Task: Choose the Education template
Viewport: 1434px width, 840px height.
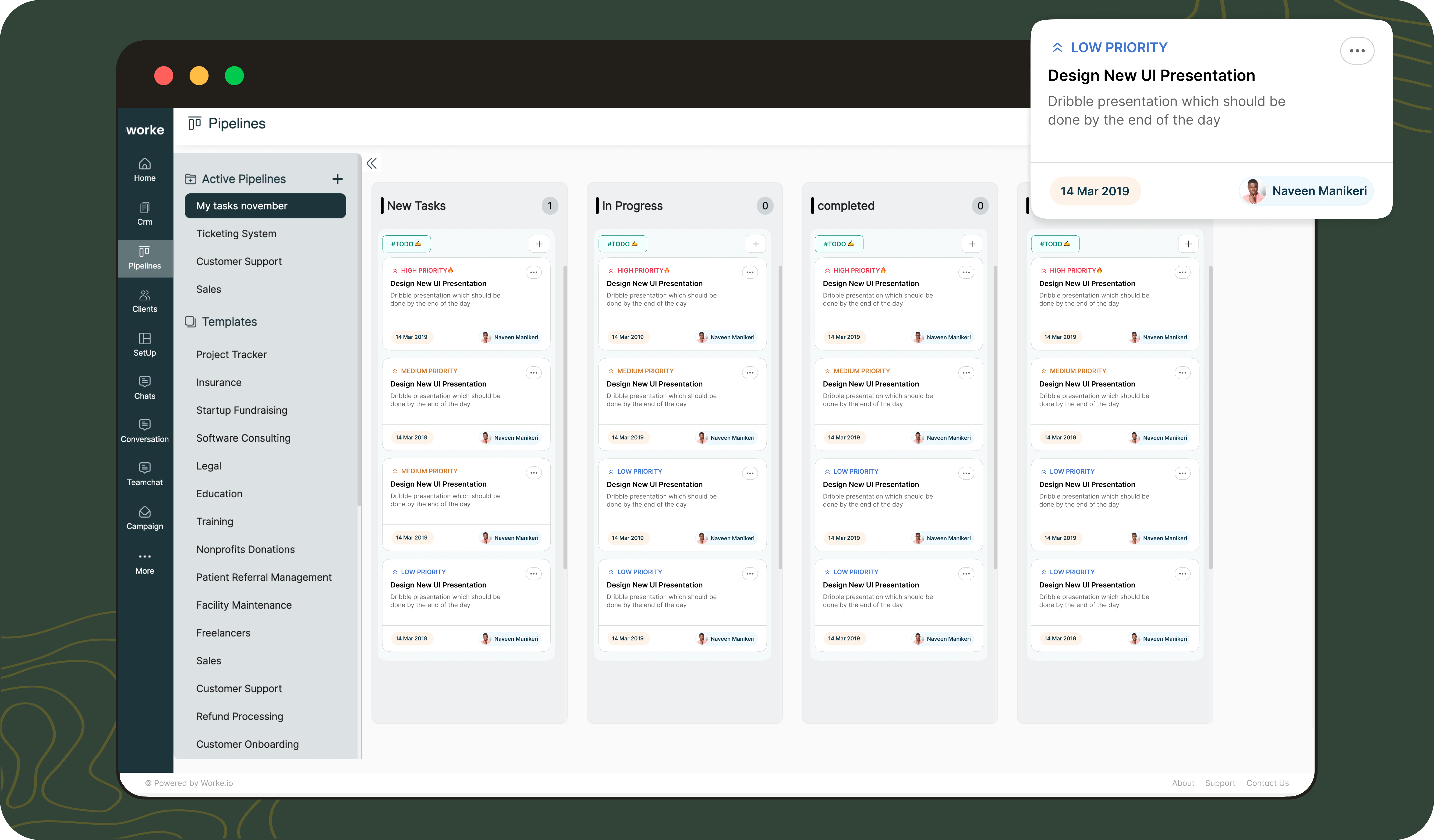Action: (x=219, y=494)
